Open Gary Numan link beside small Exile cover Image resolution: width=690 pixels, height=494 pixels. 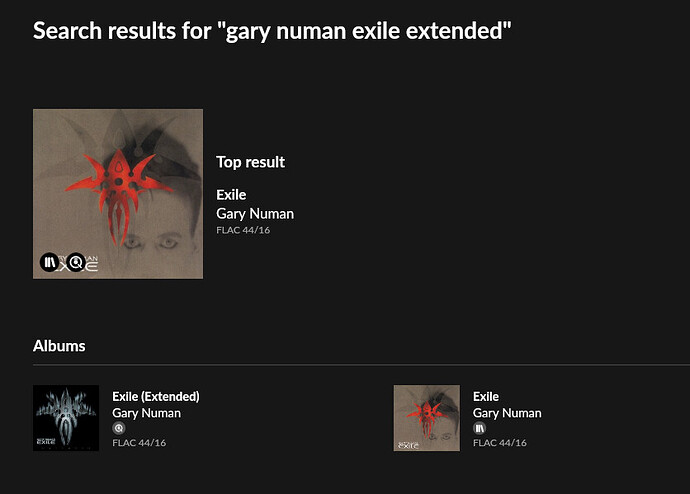click(x=507, y=413)
